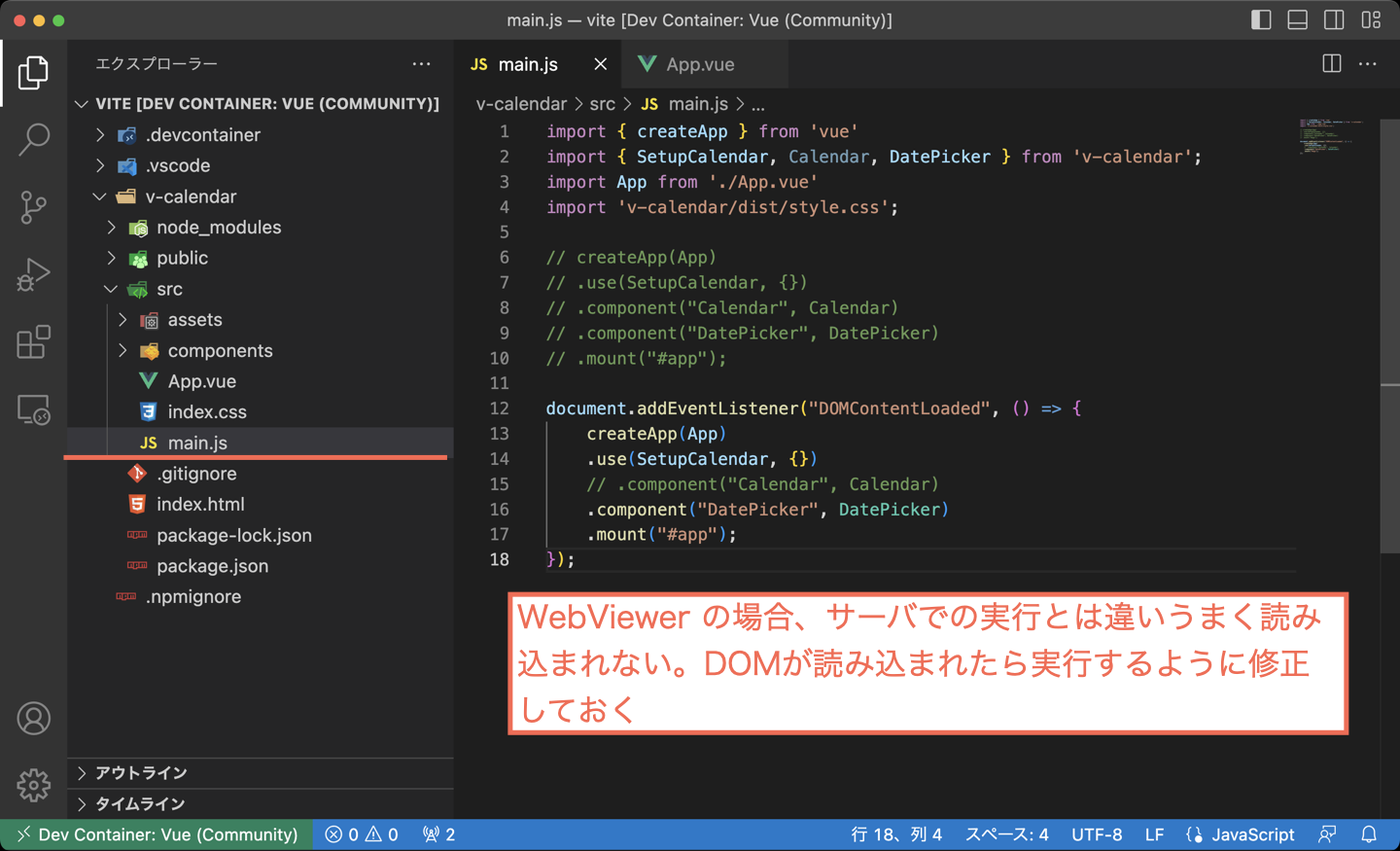The height and width of the screenshot is (851, 1400).
Task: Change indentation via スペース: 4
Action: (1006, 834)
